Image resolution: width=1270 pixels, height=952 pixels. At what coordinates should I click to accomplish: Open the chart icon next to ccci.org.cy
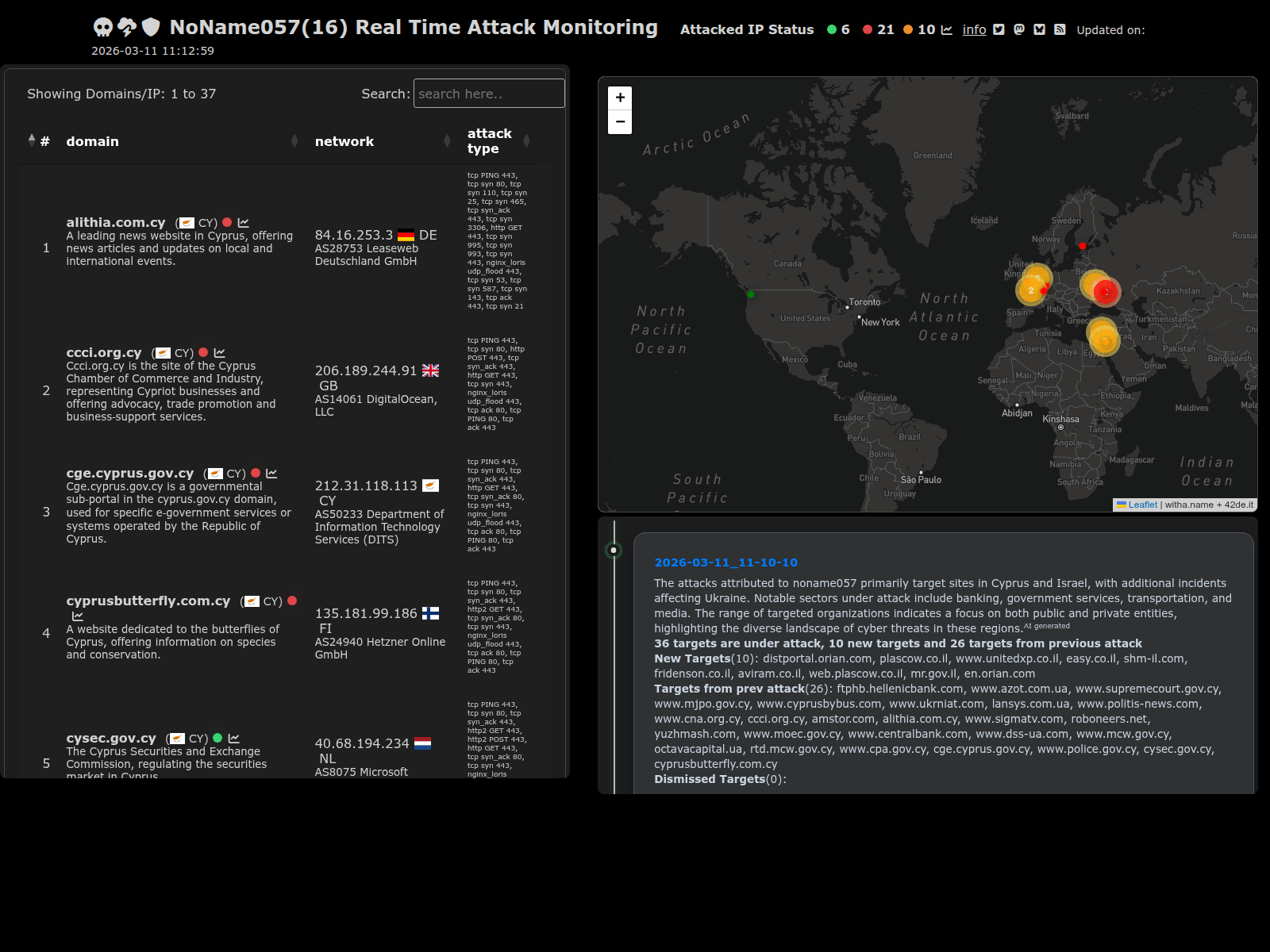point(220,353)
